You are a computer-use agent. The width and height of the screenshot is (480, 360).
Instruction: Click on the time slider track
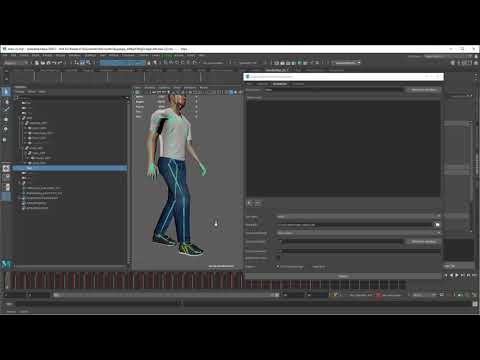pos(207,281)
